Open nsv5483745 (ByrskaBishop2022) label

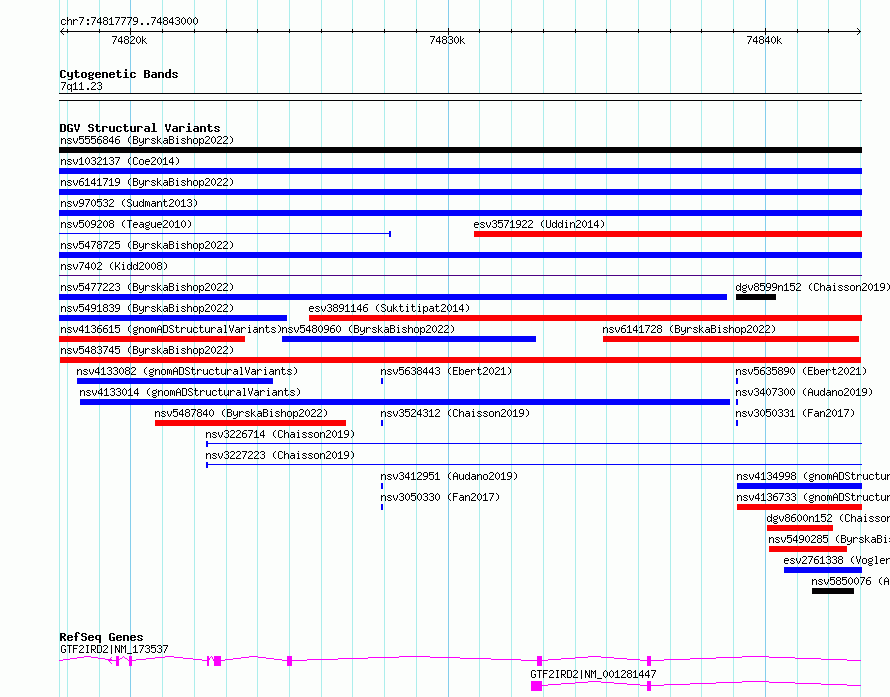point(147,350)
